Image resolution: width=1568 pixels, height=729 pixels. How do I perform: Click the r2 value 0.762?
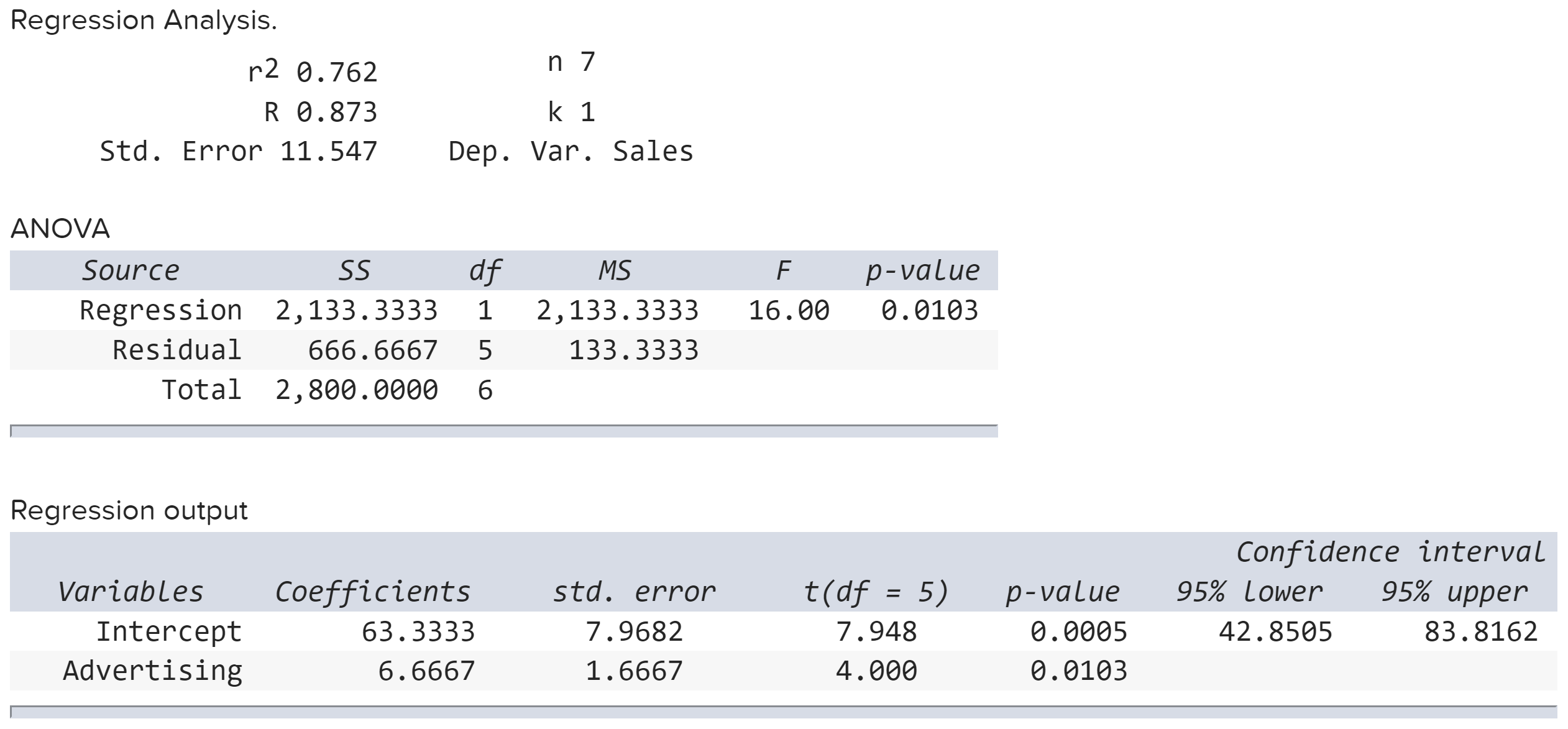[337, 73]
